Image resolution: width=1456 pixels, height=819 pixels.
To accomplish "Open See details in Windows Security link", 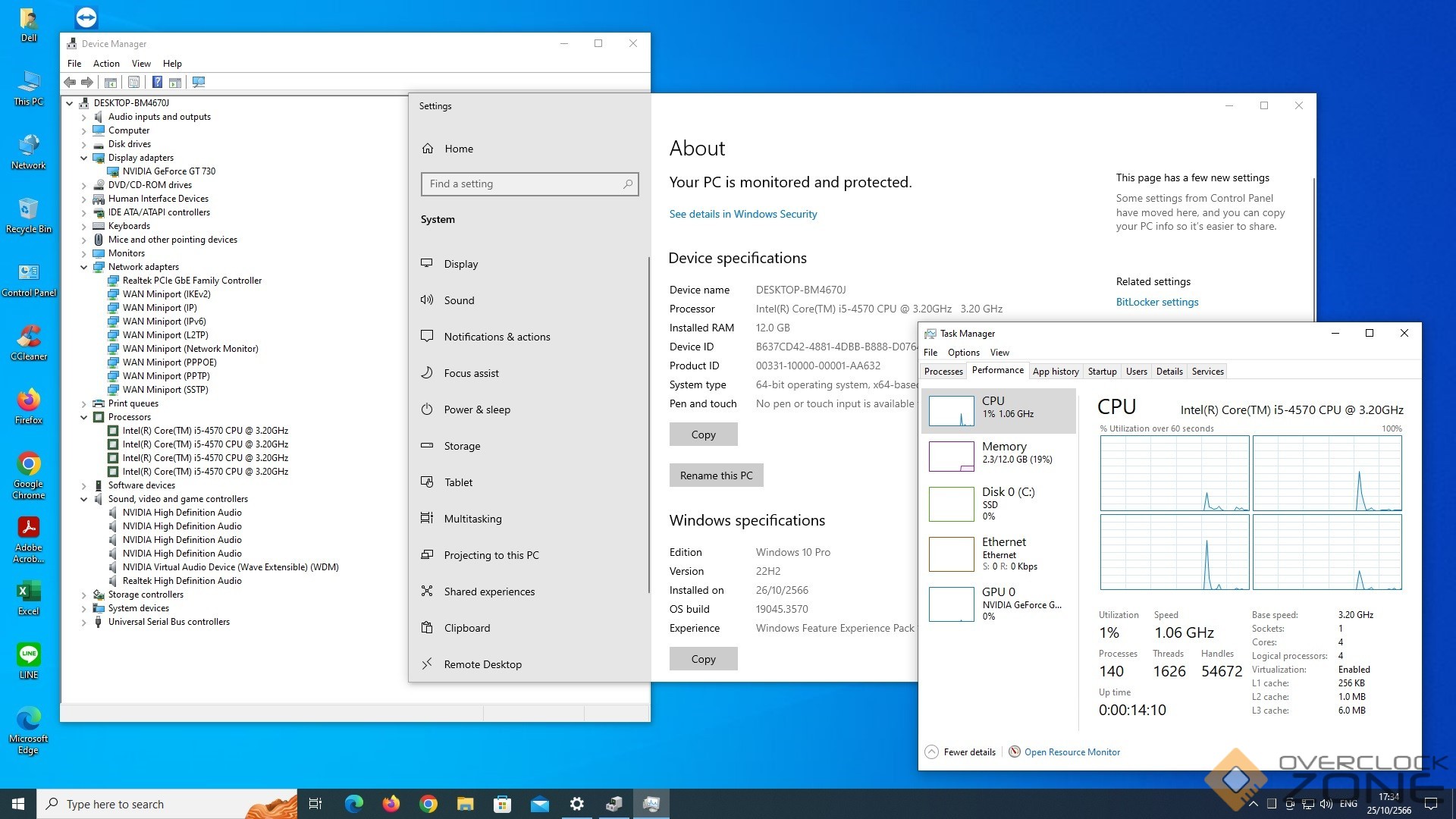I will [x=742, y=214].
